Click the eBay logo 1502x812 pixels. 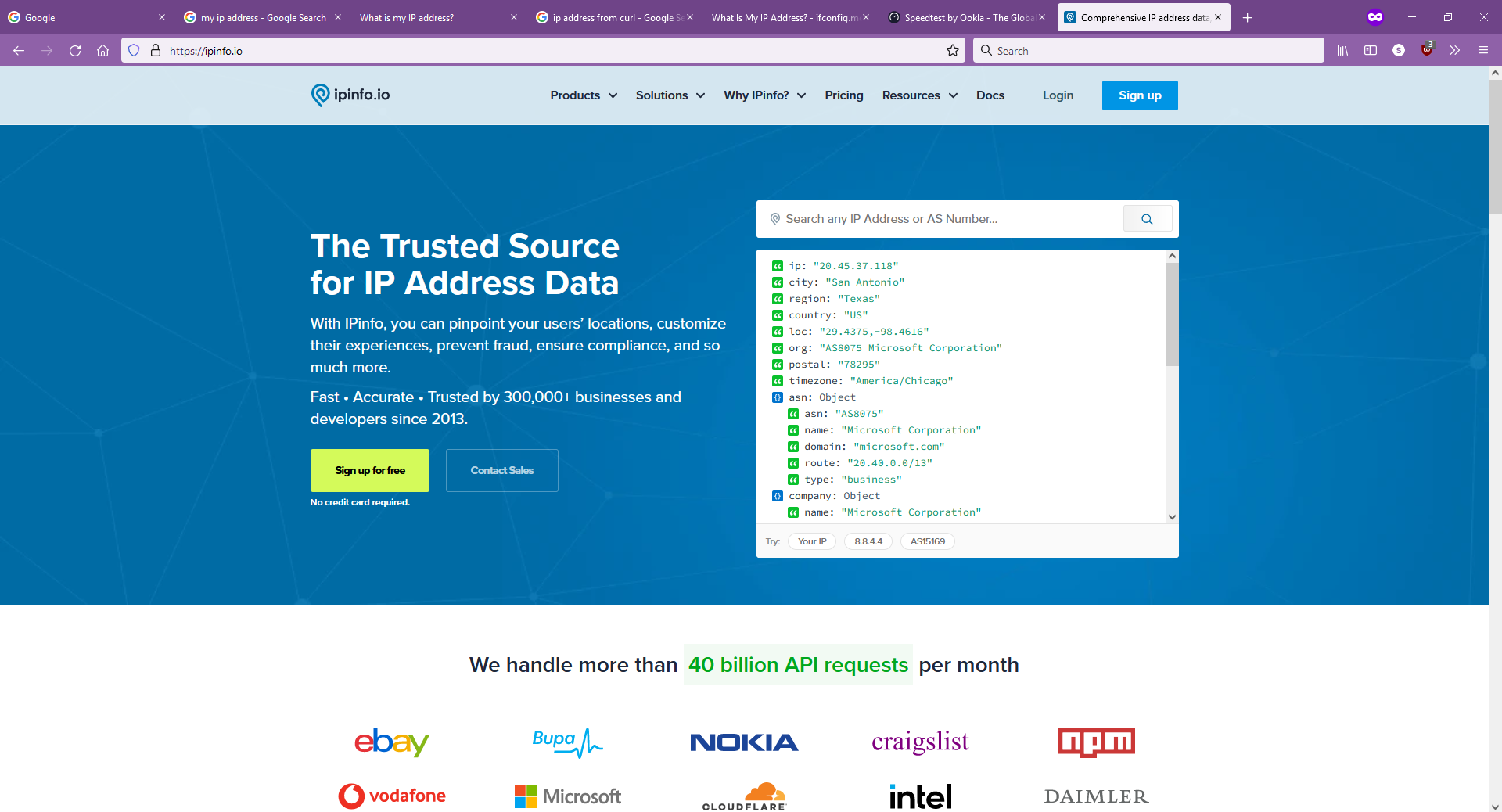(x=391, y=742)
